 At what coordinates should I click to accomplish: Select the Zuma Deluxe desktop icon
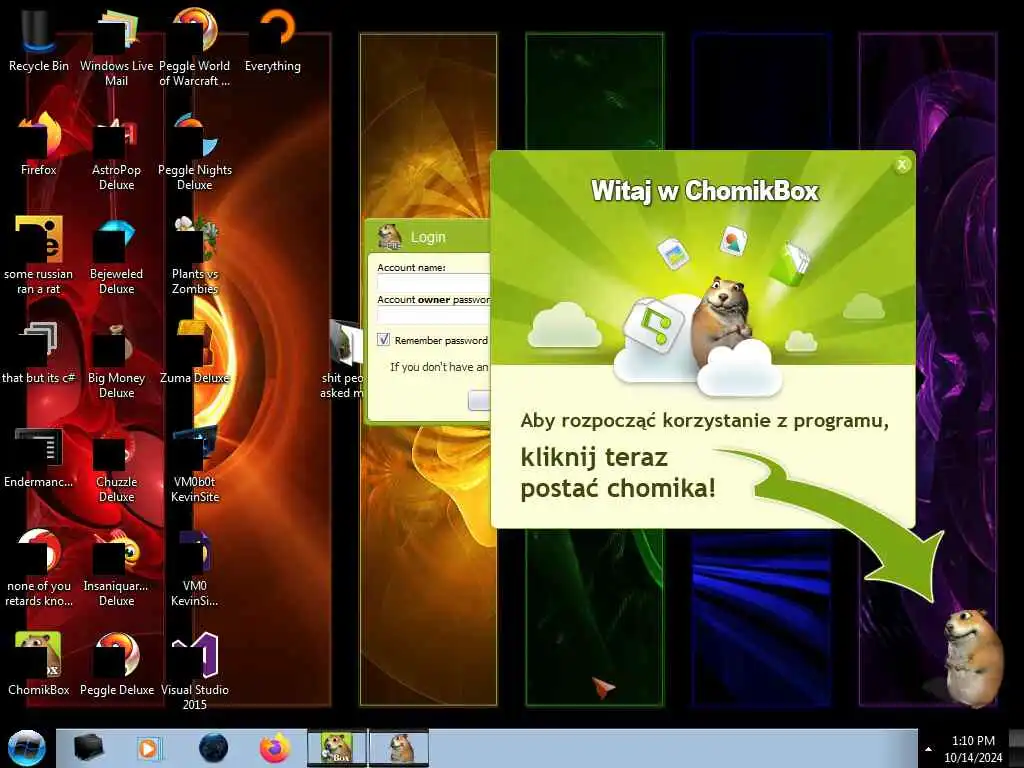pyautogui.click(x=195, y=353)
